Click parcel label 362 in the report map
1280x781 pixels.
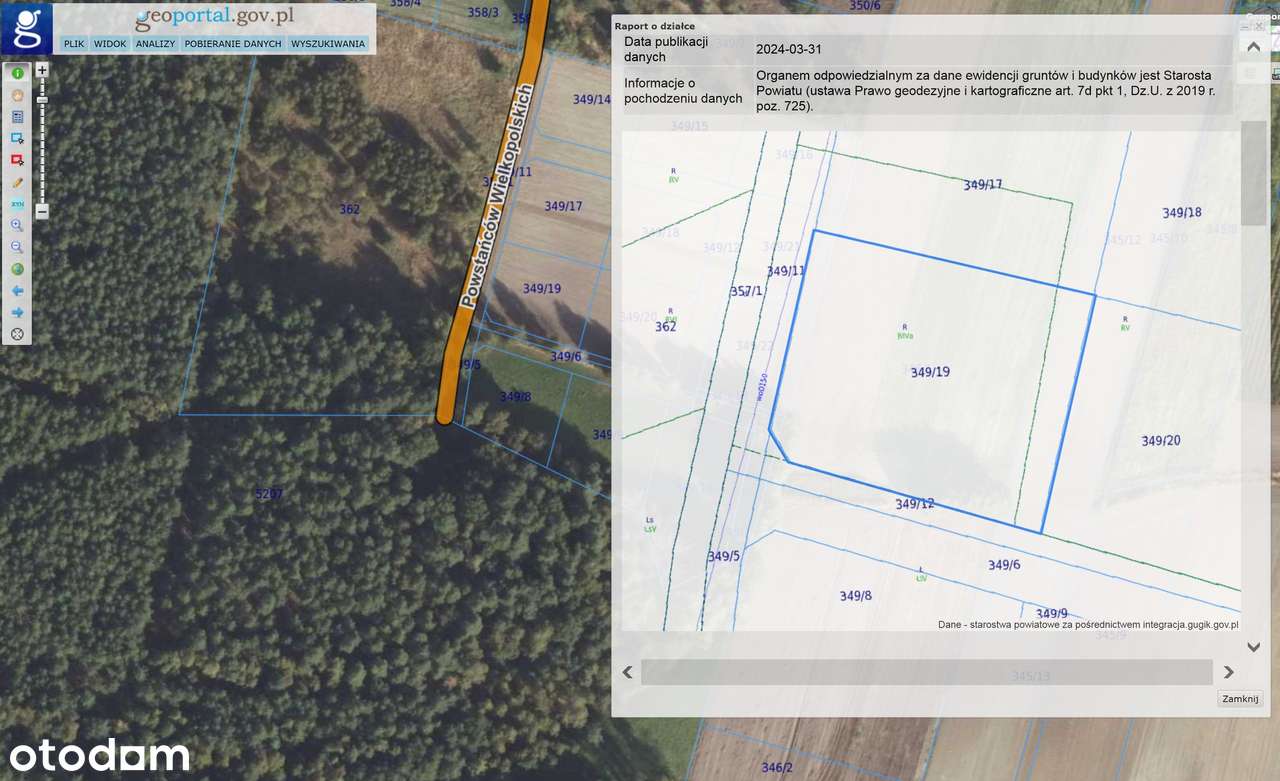coord(666,327)
